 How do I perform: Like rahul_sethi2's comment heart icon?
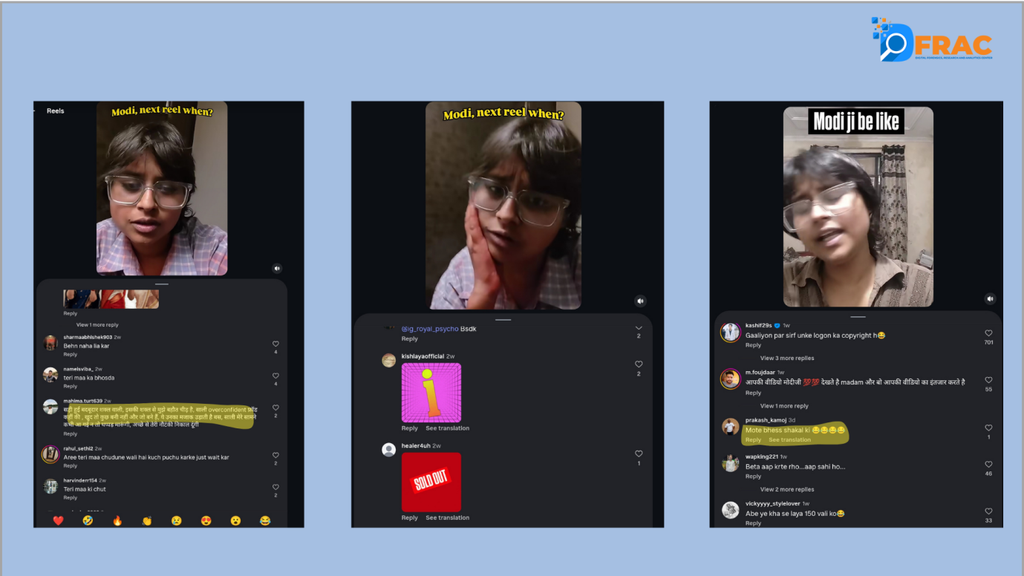pyautogui.click(x=276, y=455)
